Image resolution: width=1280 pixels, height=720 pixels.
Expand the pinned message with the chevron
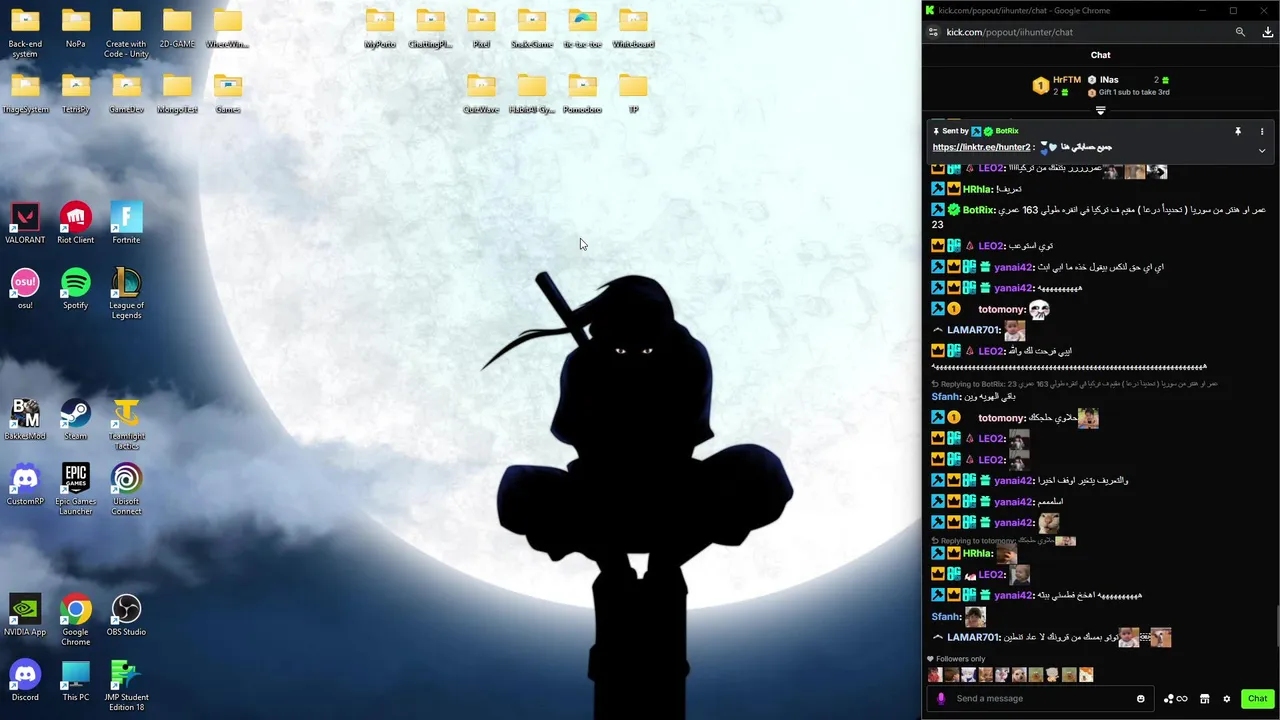pyautogui.click(x=1262, y=151)
